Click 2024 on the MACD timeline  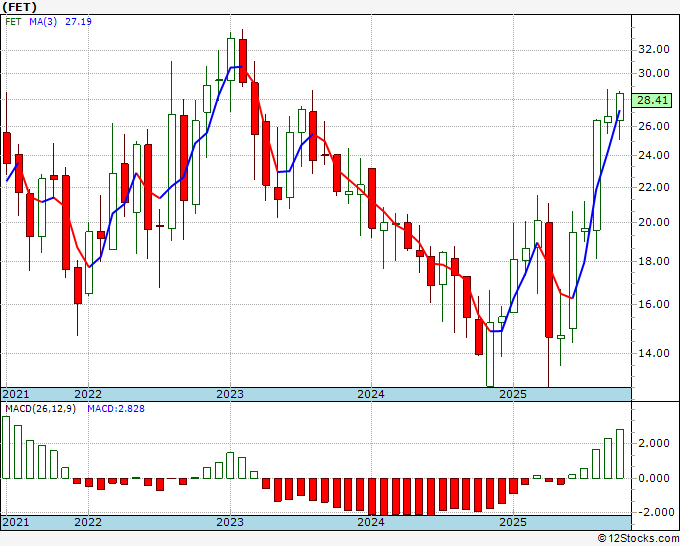371,522
